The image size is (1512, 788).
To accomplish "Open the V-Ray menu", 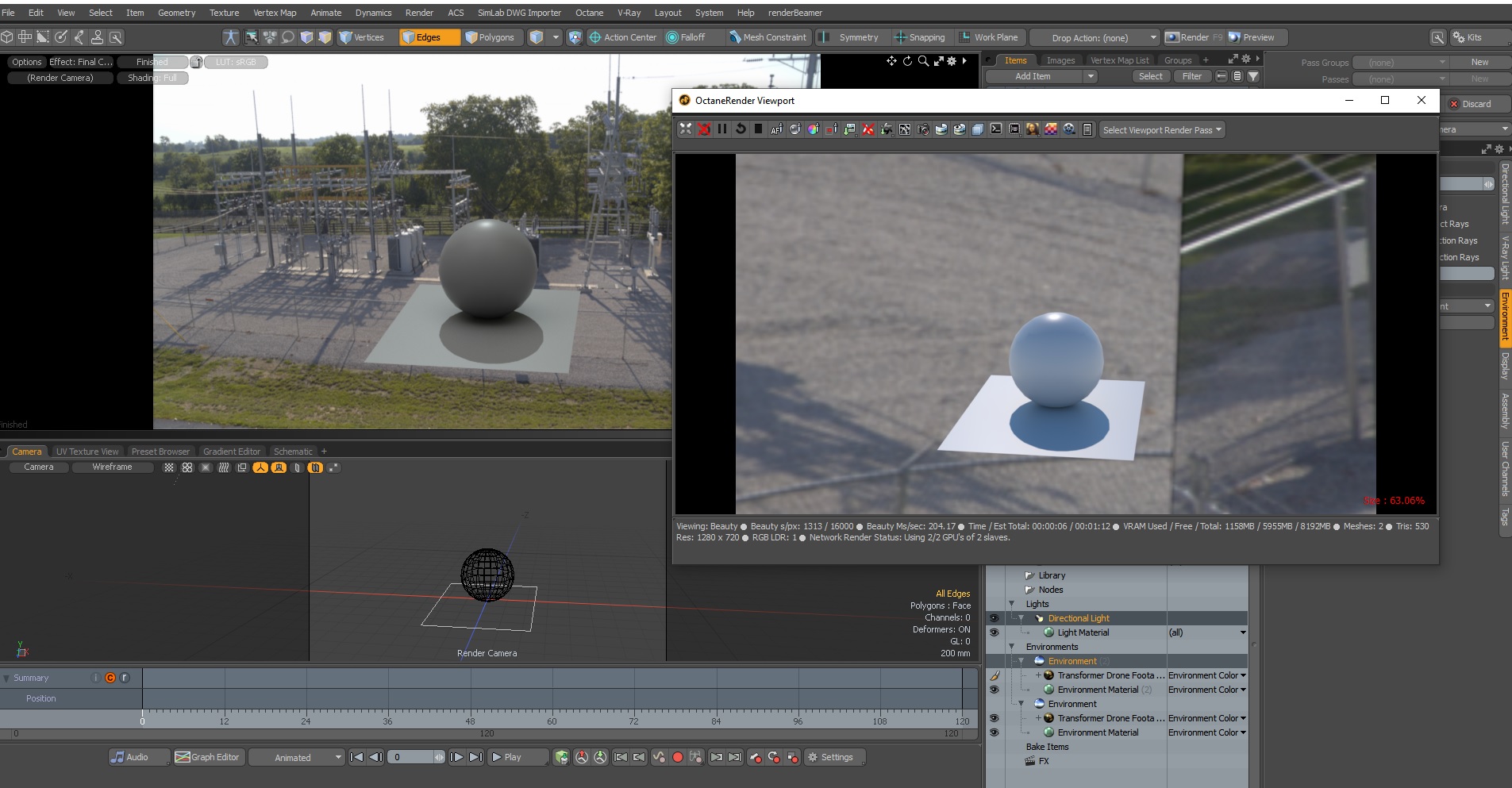I will [x=629, y=13].
